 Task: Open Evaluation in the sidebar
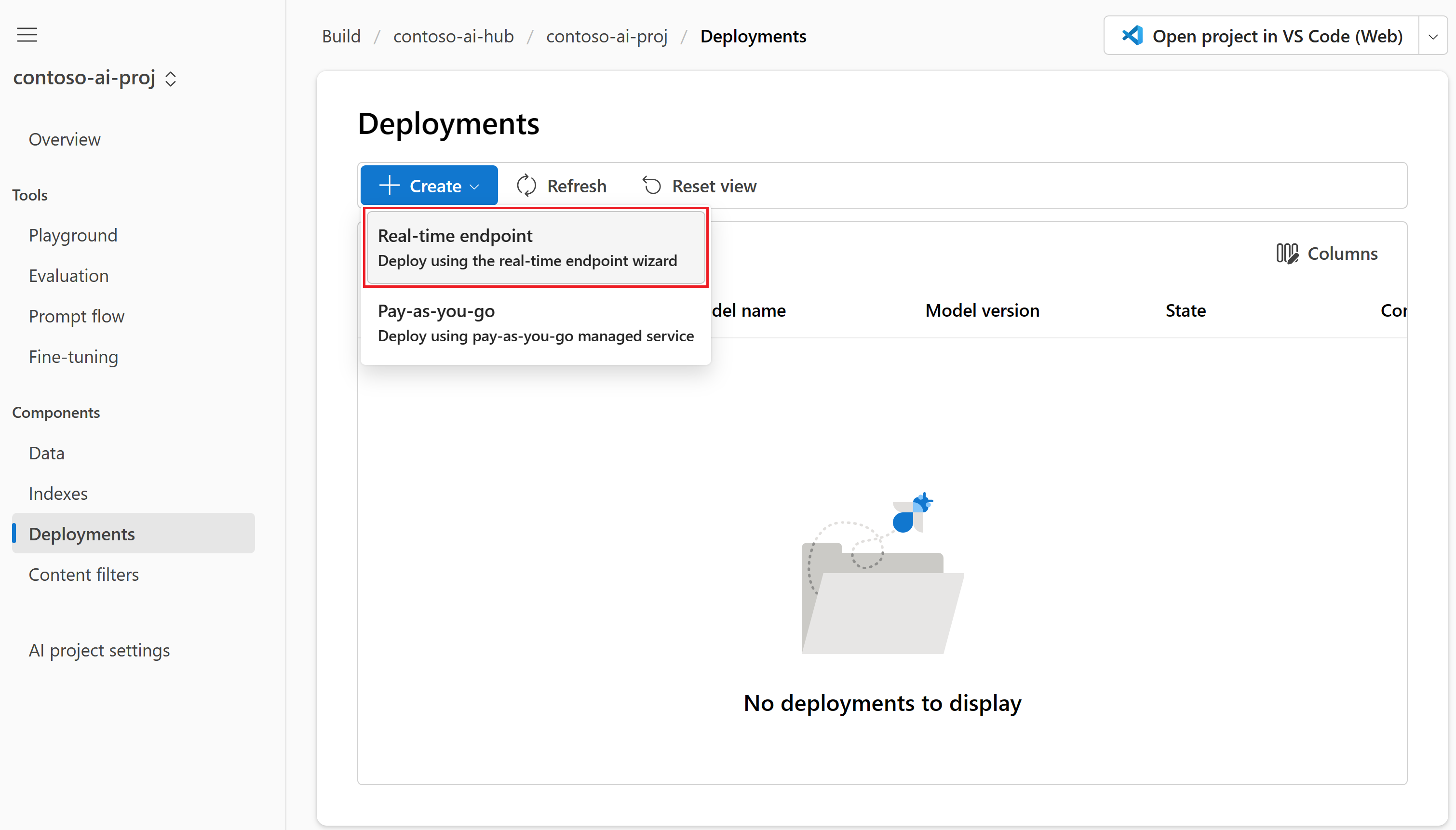point(68,276)
